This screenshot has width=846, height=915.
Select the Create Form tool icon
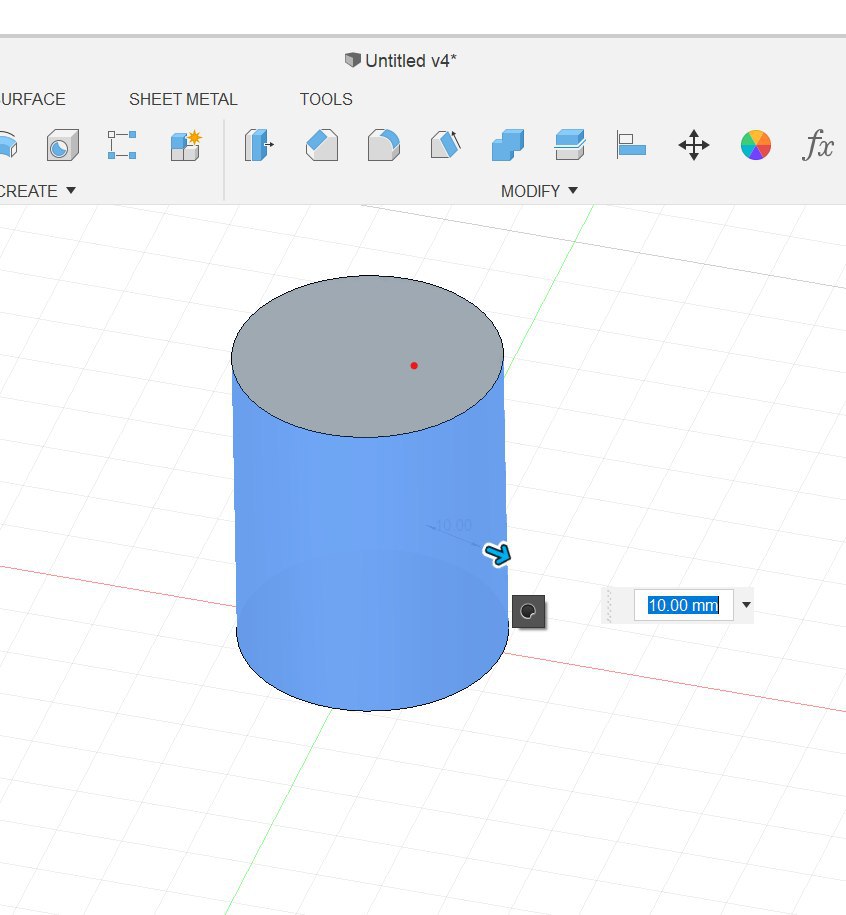pos(186,145)
